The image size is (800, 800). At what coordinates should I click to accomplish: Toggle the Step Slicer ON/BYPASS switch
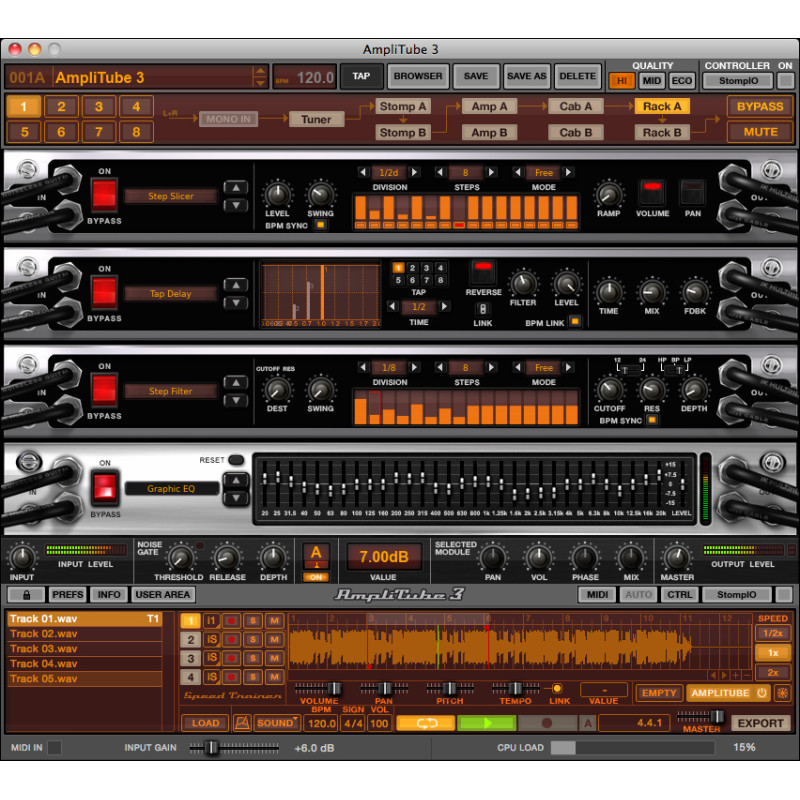[104, 194]
